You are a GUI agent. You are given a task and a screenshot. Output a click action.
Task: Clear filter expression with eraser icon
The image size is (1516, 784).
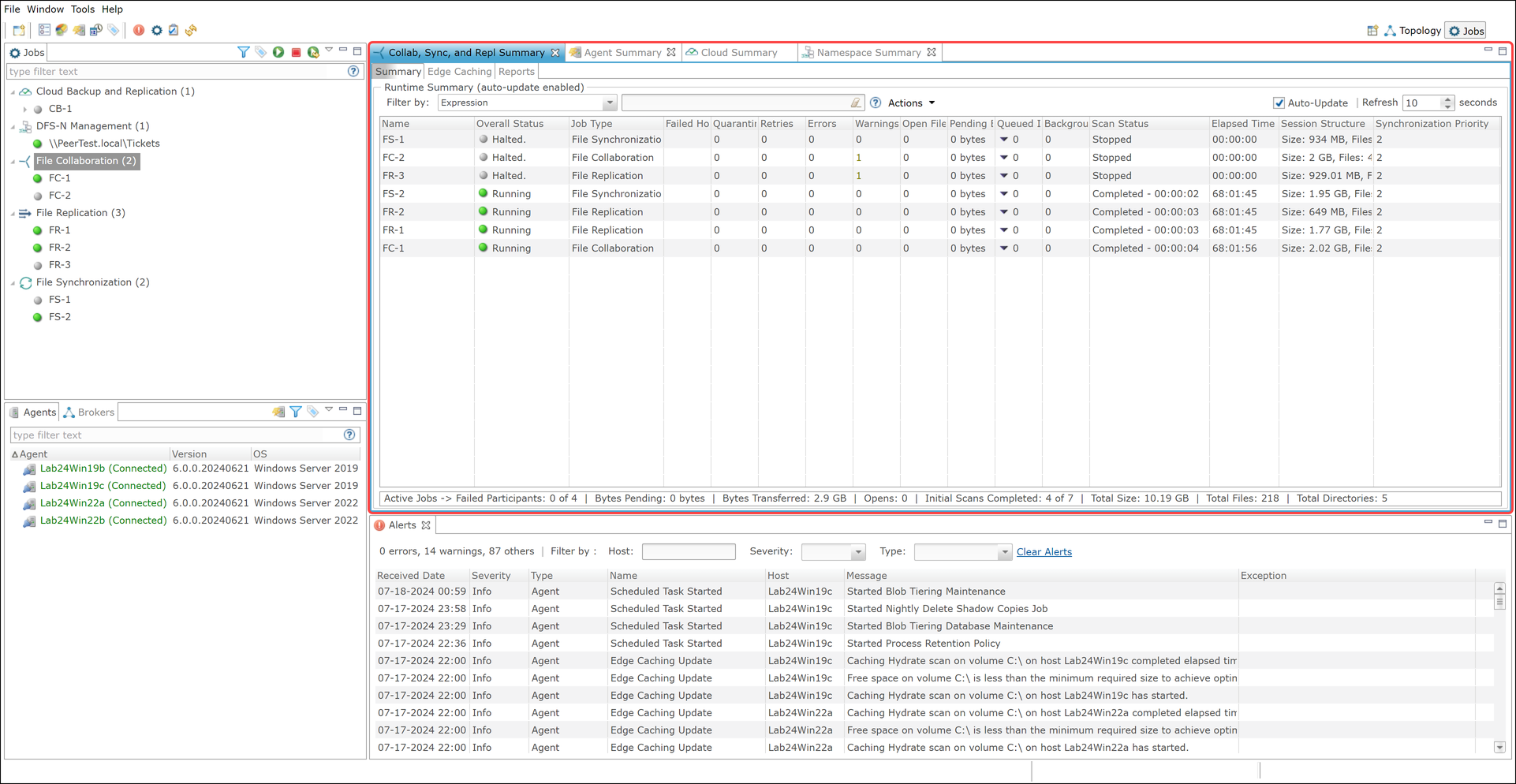[856, 103]
